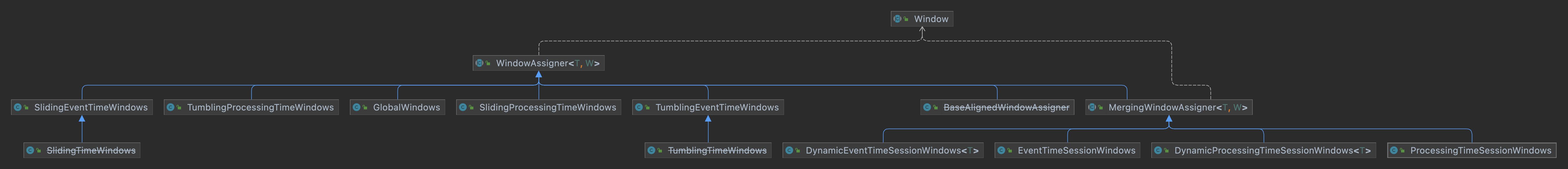Click the deprecated TumblingTimeWindows class icon
The width and height of the screenshot is (1568, 169).
click(x=651, y=150)
